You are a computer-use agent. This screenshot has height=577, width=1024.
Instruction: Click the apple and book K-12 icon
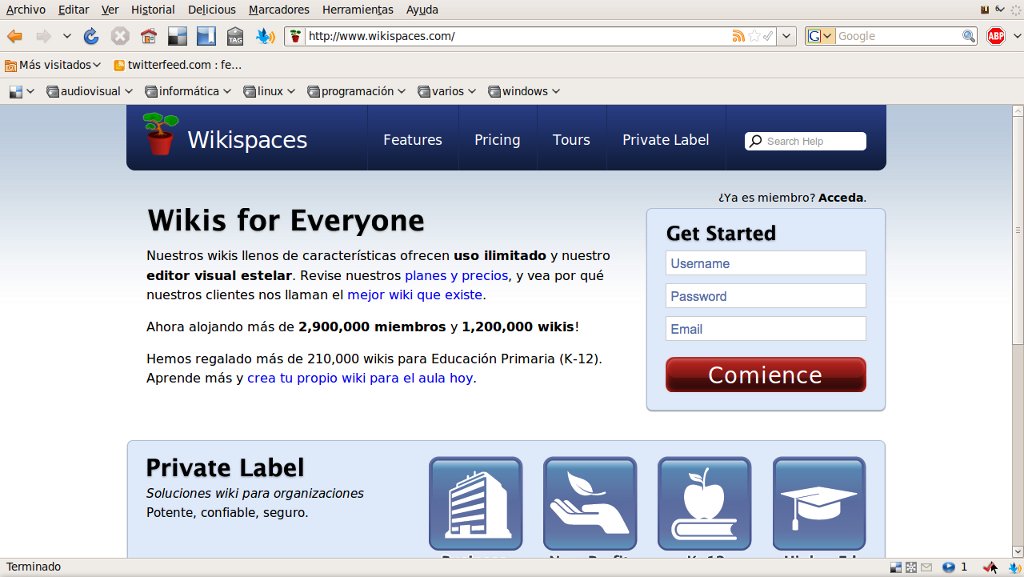pyautogui.click(x=704, y=503)
